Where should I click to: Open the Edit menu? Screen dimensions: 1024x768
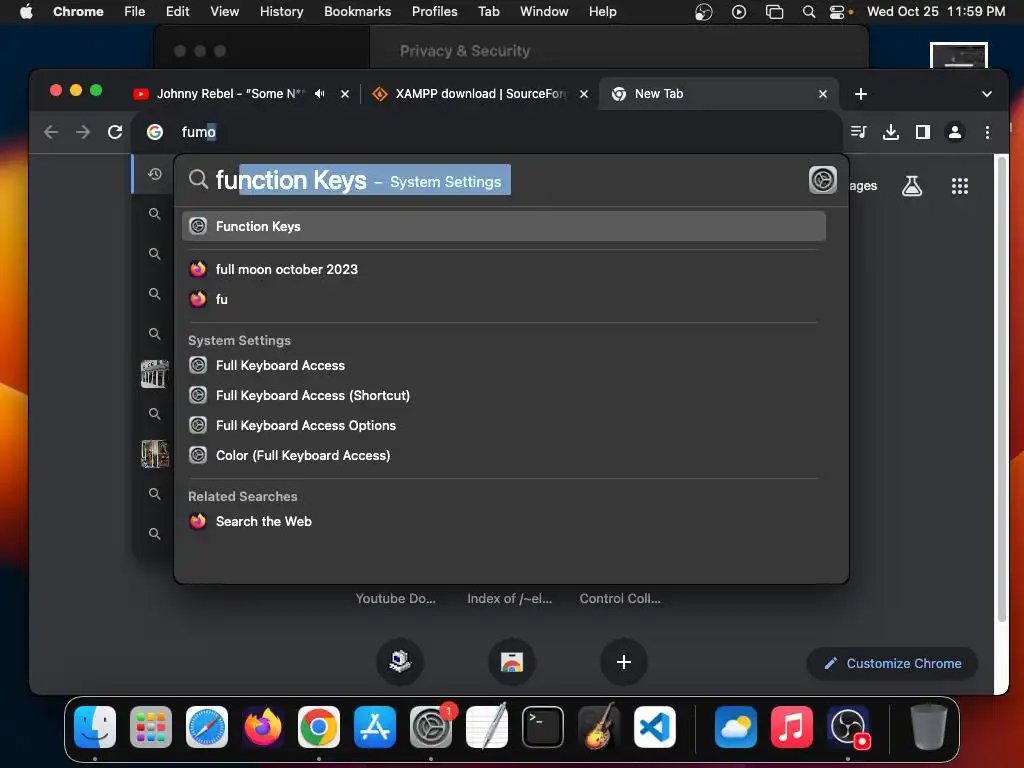coord(177,12)
